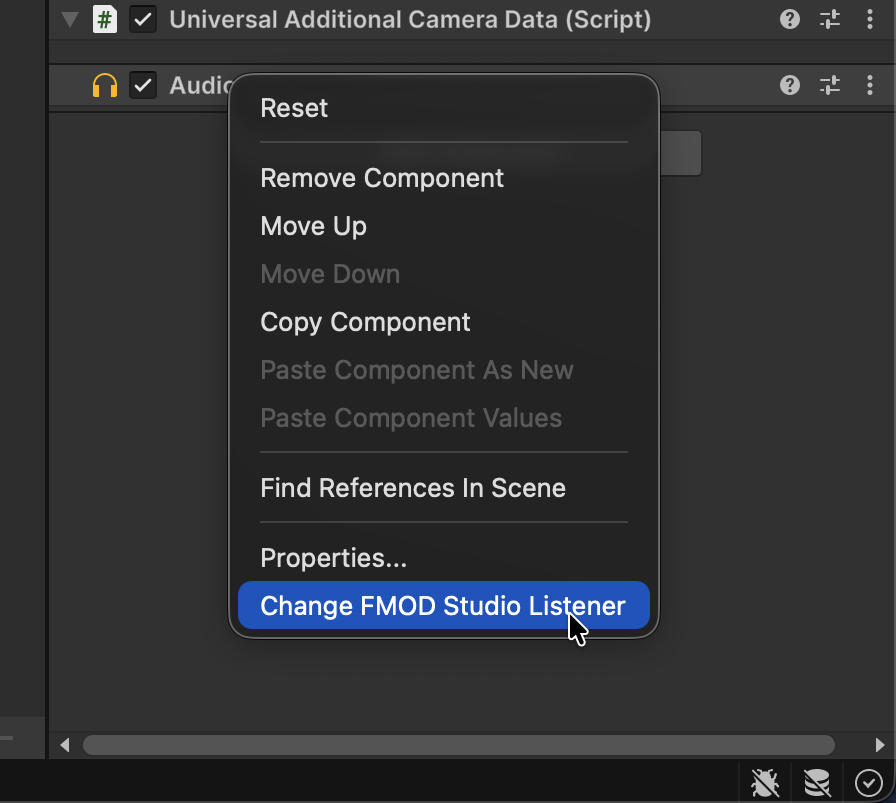Choose Reset in the context menu

(443, 108)
